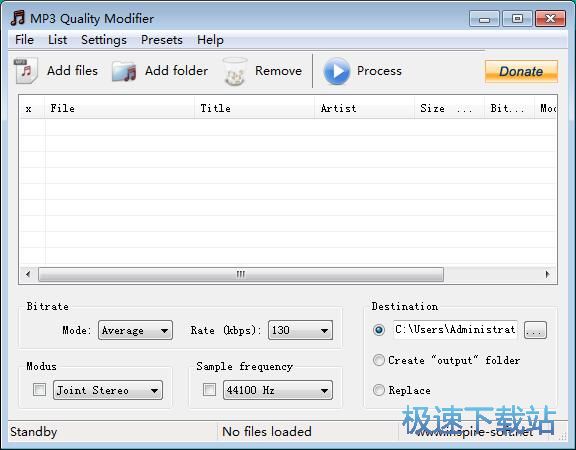Click the Add folder icon
Viewport: 576px width, 450px height.
click(x=124, y=71)
